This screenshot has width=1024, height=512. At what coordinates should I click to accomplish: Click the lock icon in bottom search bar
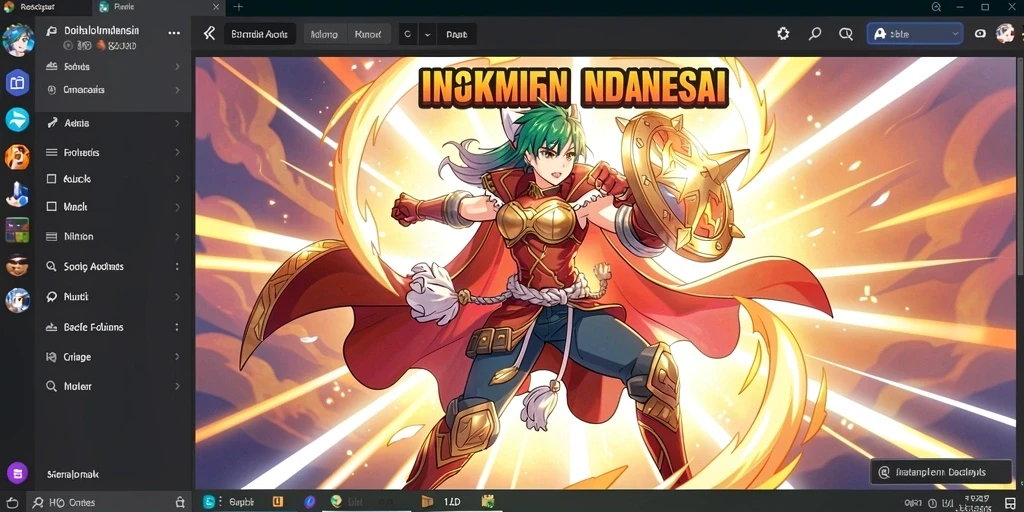click(x=180, y=502)
